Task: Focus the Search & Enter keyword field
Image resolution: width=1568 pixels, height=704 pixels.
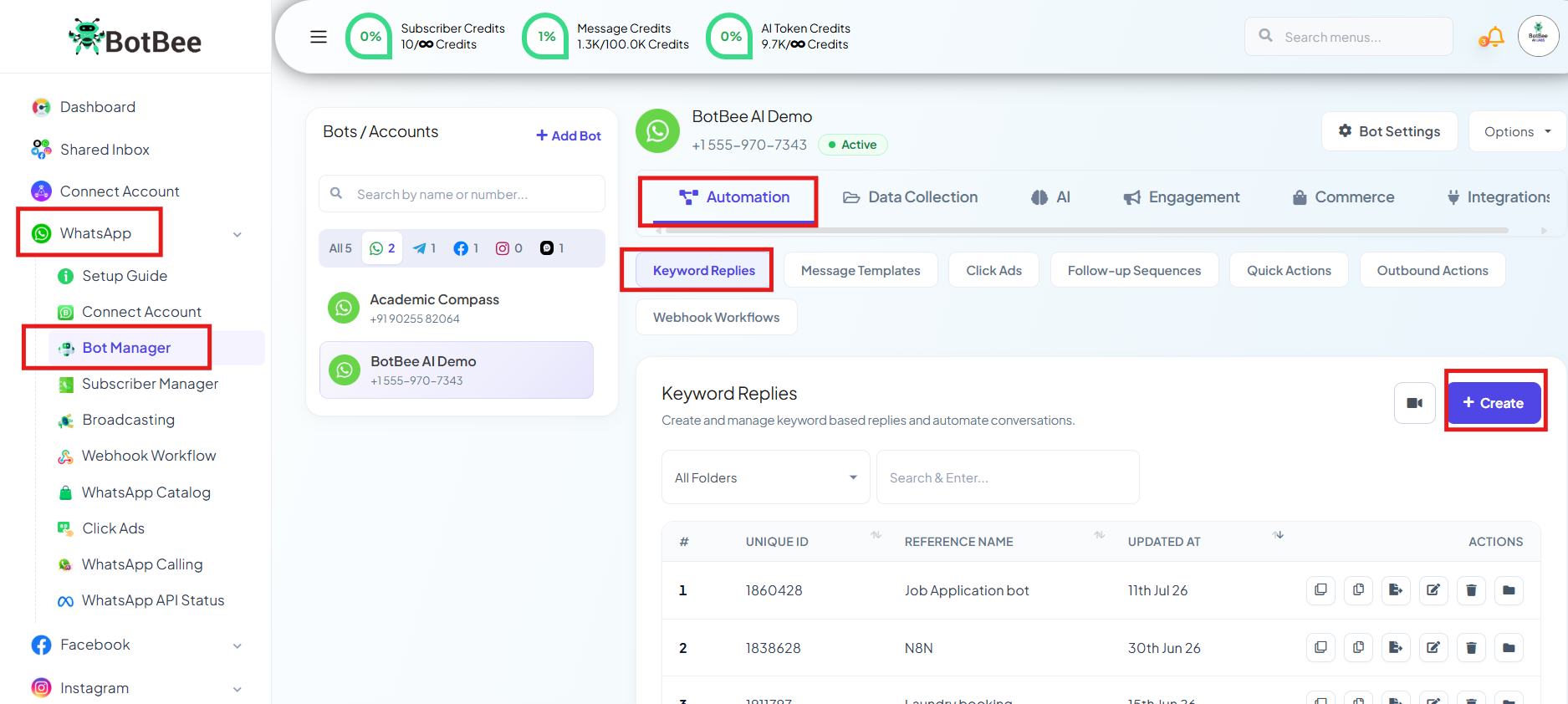Action: tap(1008, 477)
